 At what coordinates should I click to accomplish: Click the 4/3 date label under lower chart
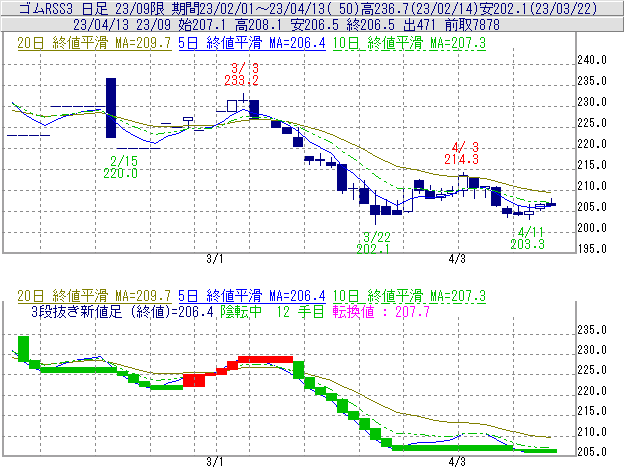[x=457, y=462]
